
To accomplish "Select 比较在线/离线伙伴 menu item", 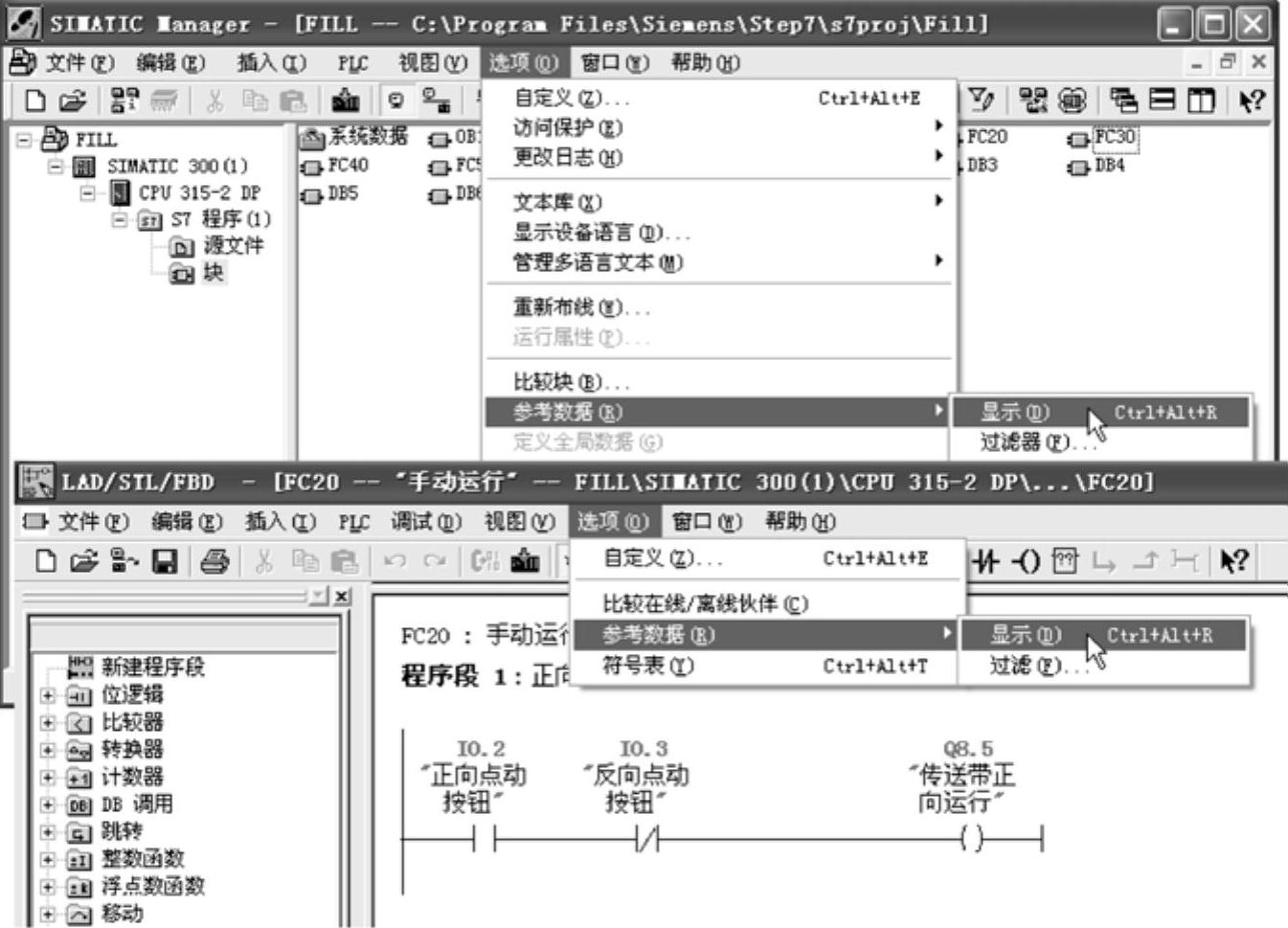I will [x=766, y=604].
